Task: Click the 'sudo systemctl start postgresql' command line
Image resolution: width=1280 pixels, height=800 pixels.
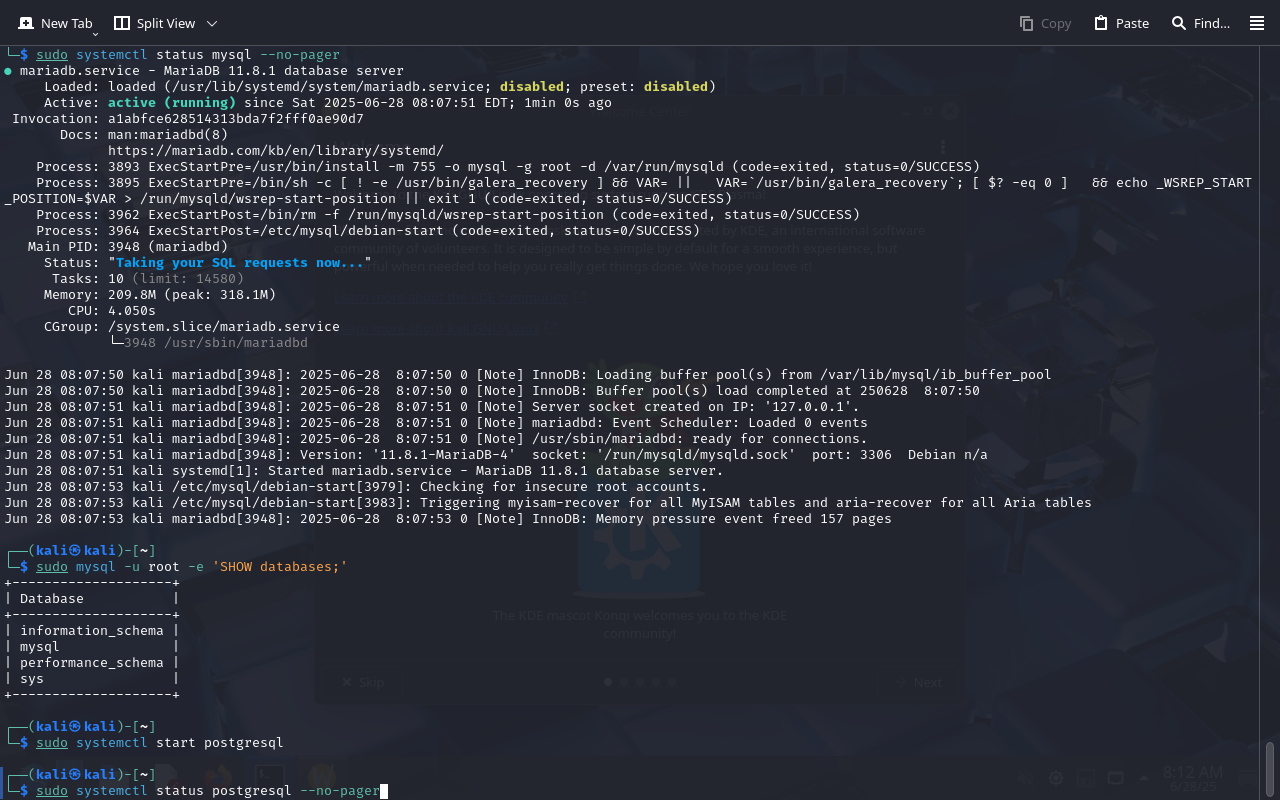Action: pos(160,743)
